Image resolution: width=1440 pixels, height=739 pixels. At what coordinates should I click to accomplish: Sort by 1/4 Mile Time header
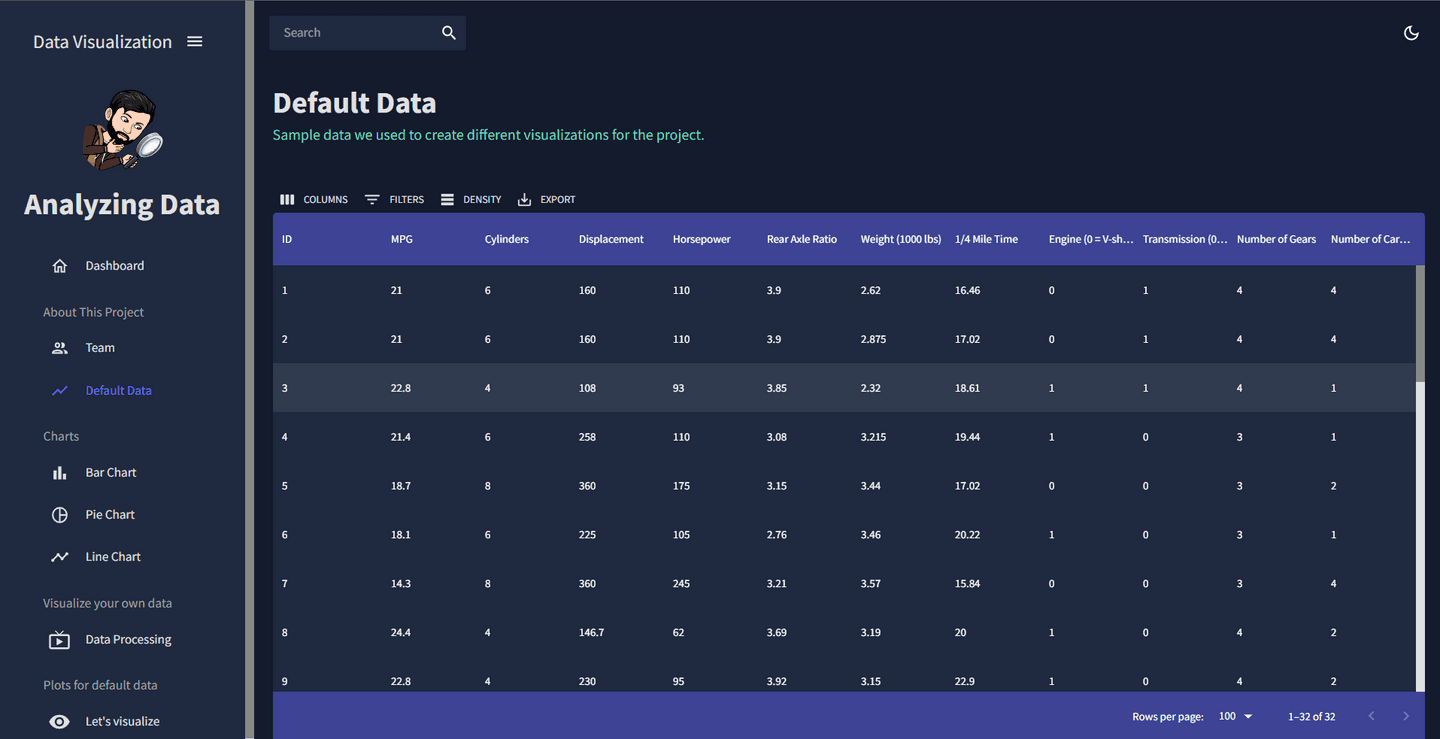[986, 239]
